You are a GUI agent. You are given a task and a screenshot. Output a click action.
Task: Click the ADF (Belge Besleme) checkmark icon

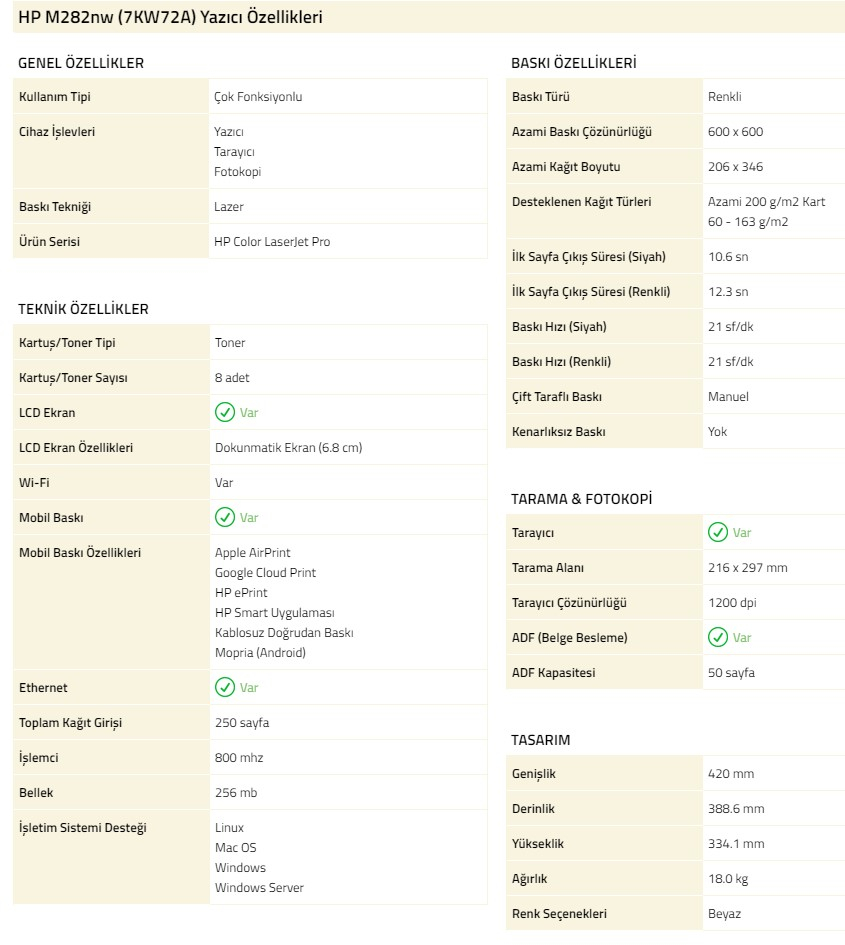(x=718, y=637)
